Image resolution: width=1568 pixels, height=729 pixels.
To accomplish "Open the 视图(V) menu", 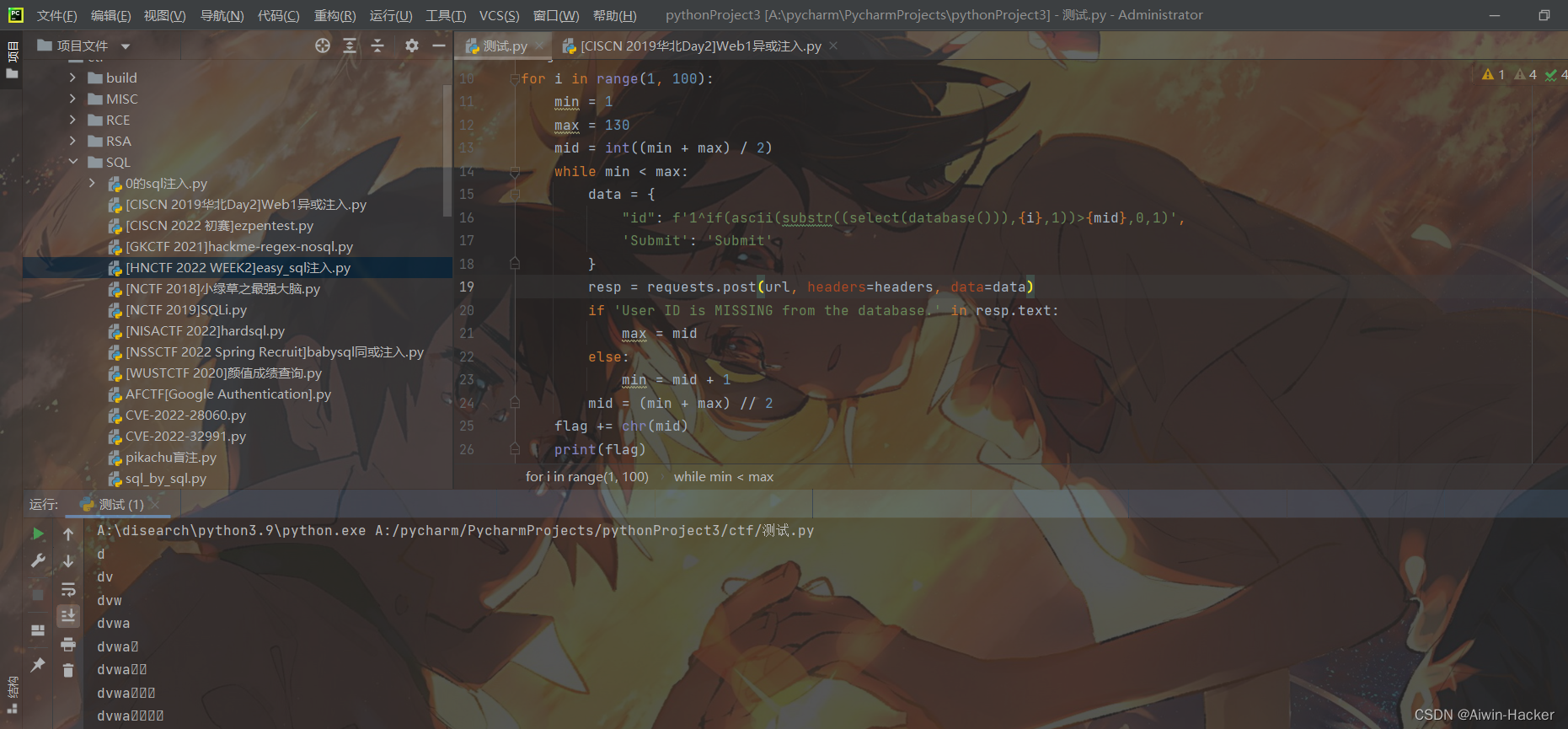I will tap(164, 15).
